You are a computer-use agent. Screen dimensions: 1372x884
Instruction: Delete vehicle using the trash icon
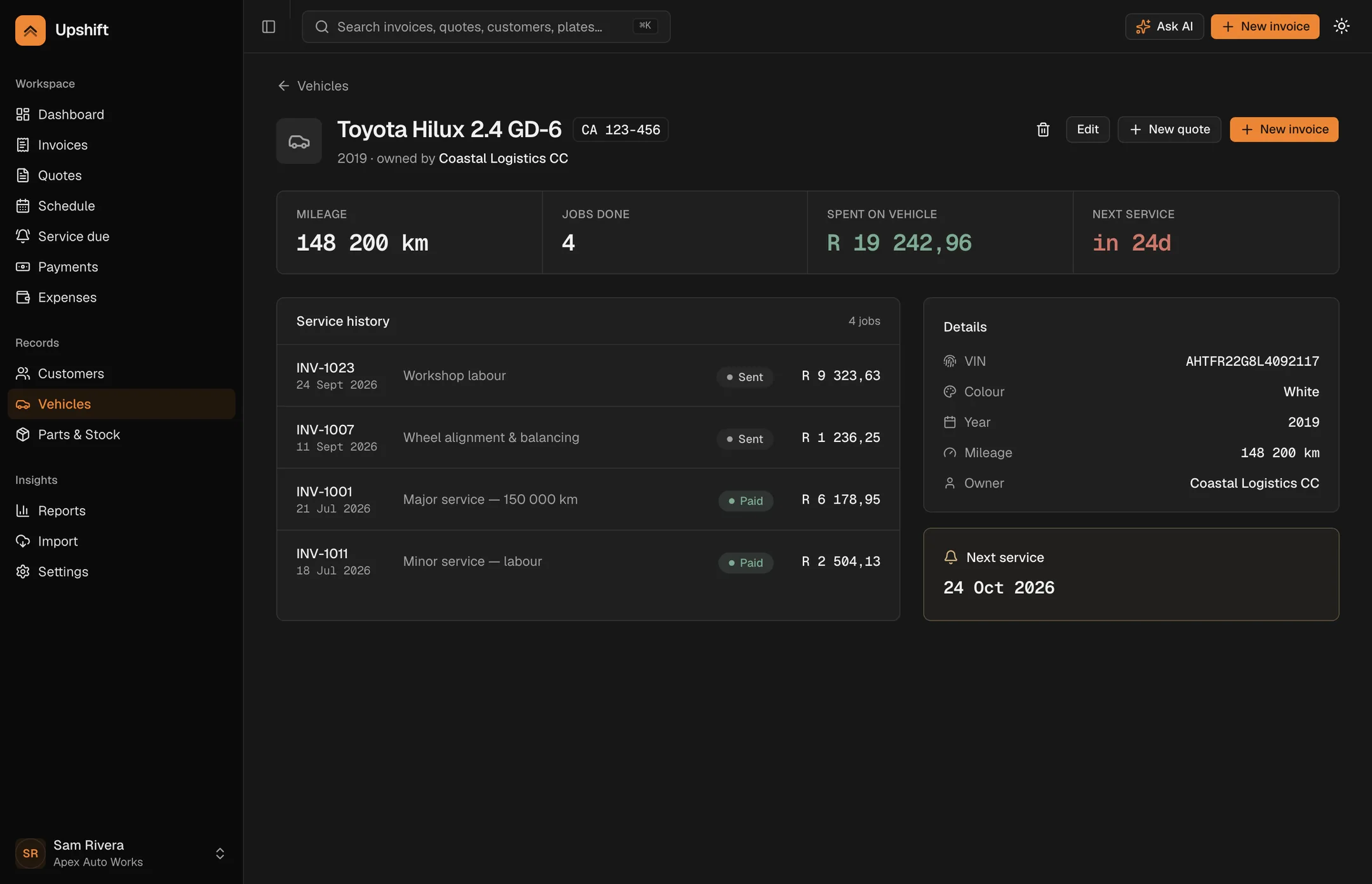point(1043,130)
